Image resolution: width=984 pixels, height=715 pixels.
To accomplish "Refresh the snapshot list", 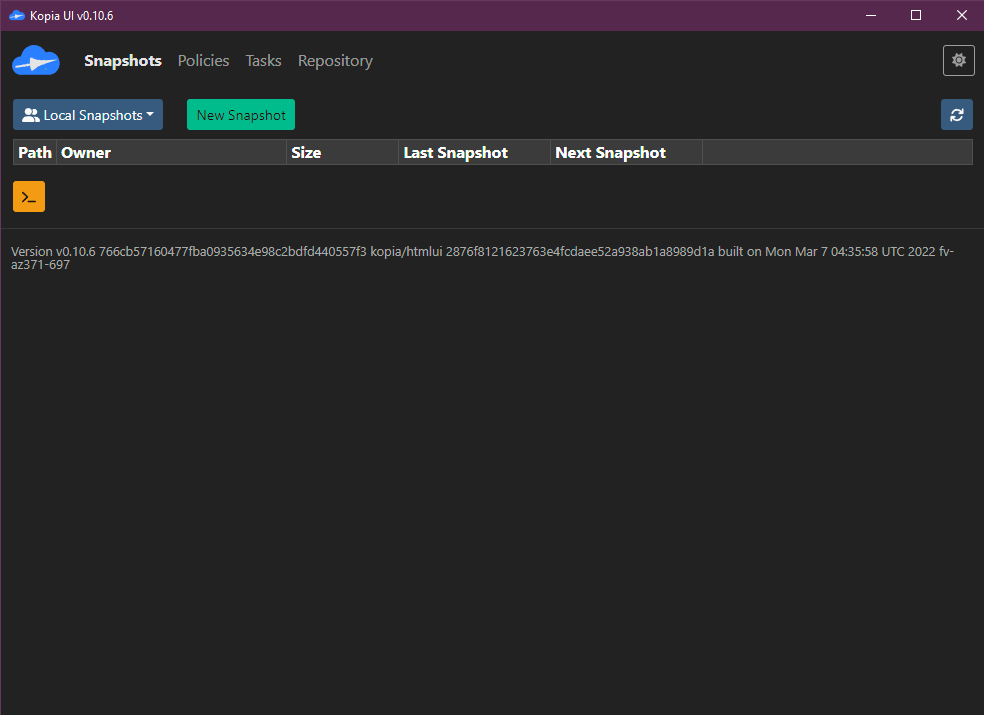I will coord(956,115).
